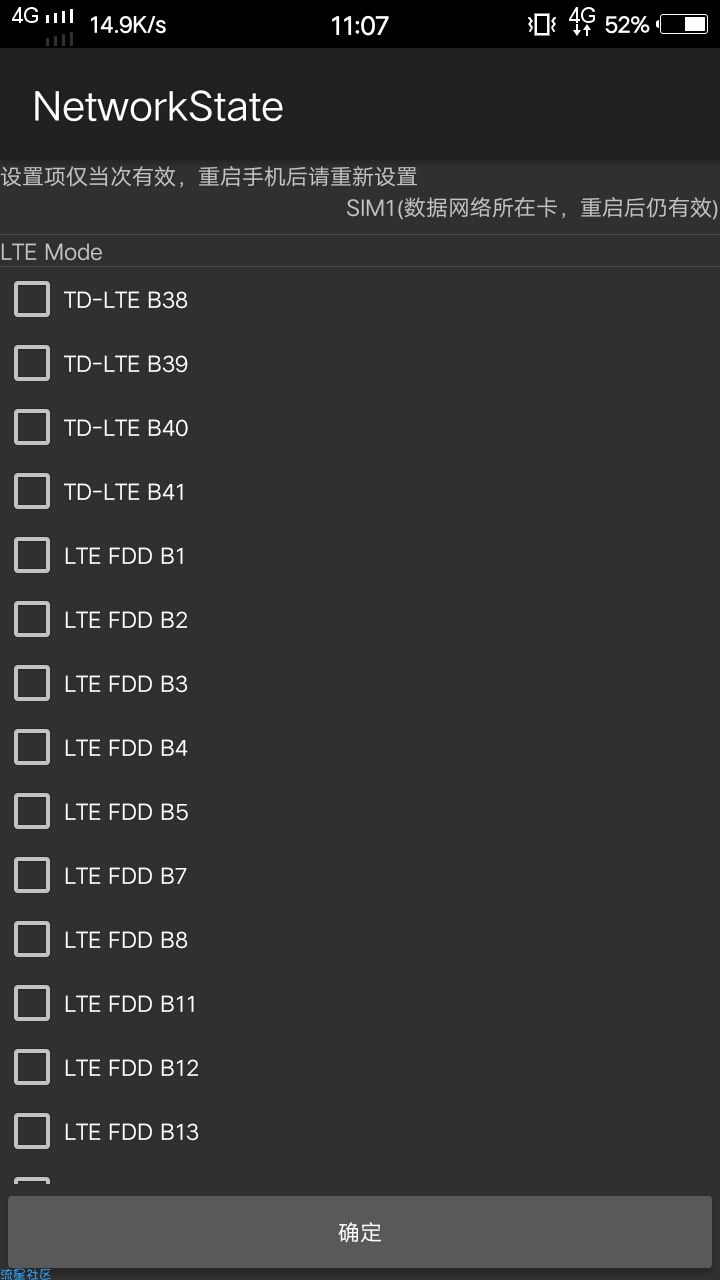
Task: Enable LTE FDD B1 band
Action: click(32, 555)
